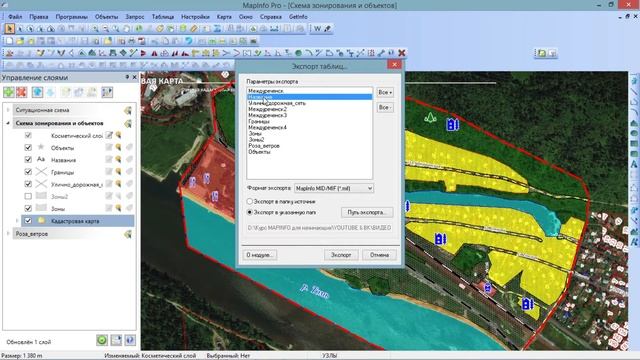
Task: Activate the hand Grabber pan tool
Action: point(127,29)
